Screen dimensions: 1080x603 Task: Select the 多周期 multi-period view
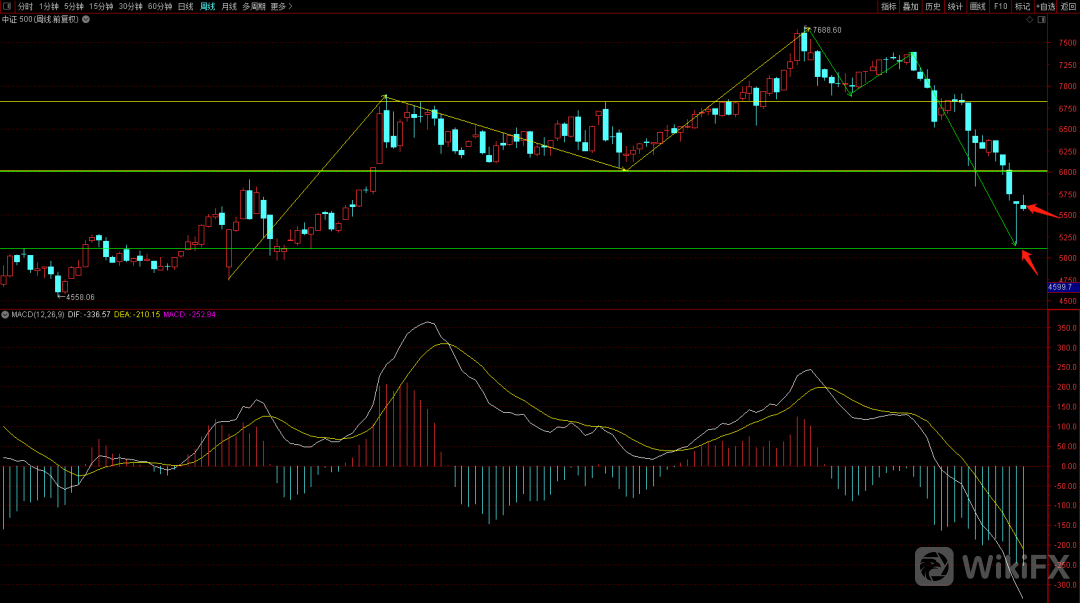[x=253, y=6]
